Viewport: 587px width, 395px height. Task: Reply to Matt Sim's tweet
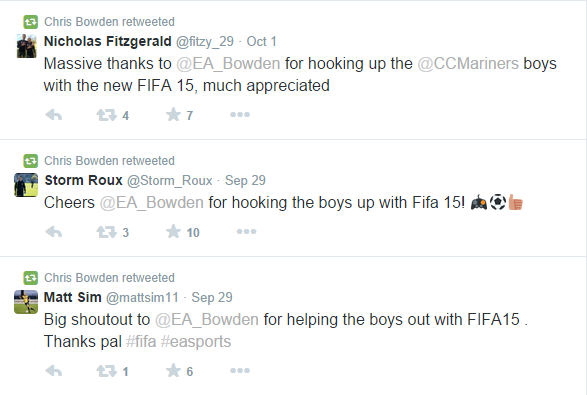coord(54,371)
